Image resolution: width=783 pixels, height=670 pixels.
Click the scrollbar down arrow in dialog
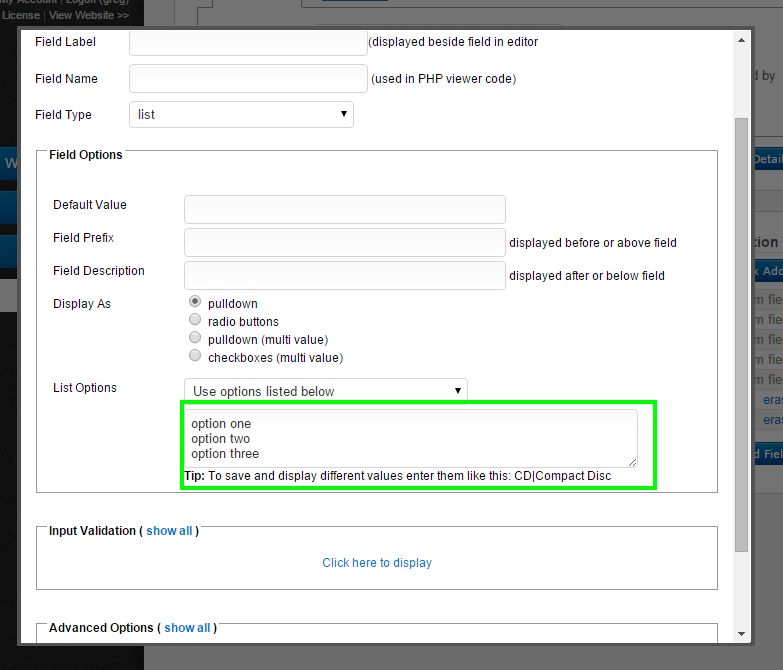tap(741, 633)
